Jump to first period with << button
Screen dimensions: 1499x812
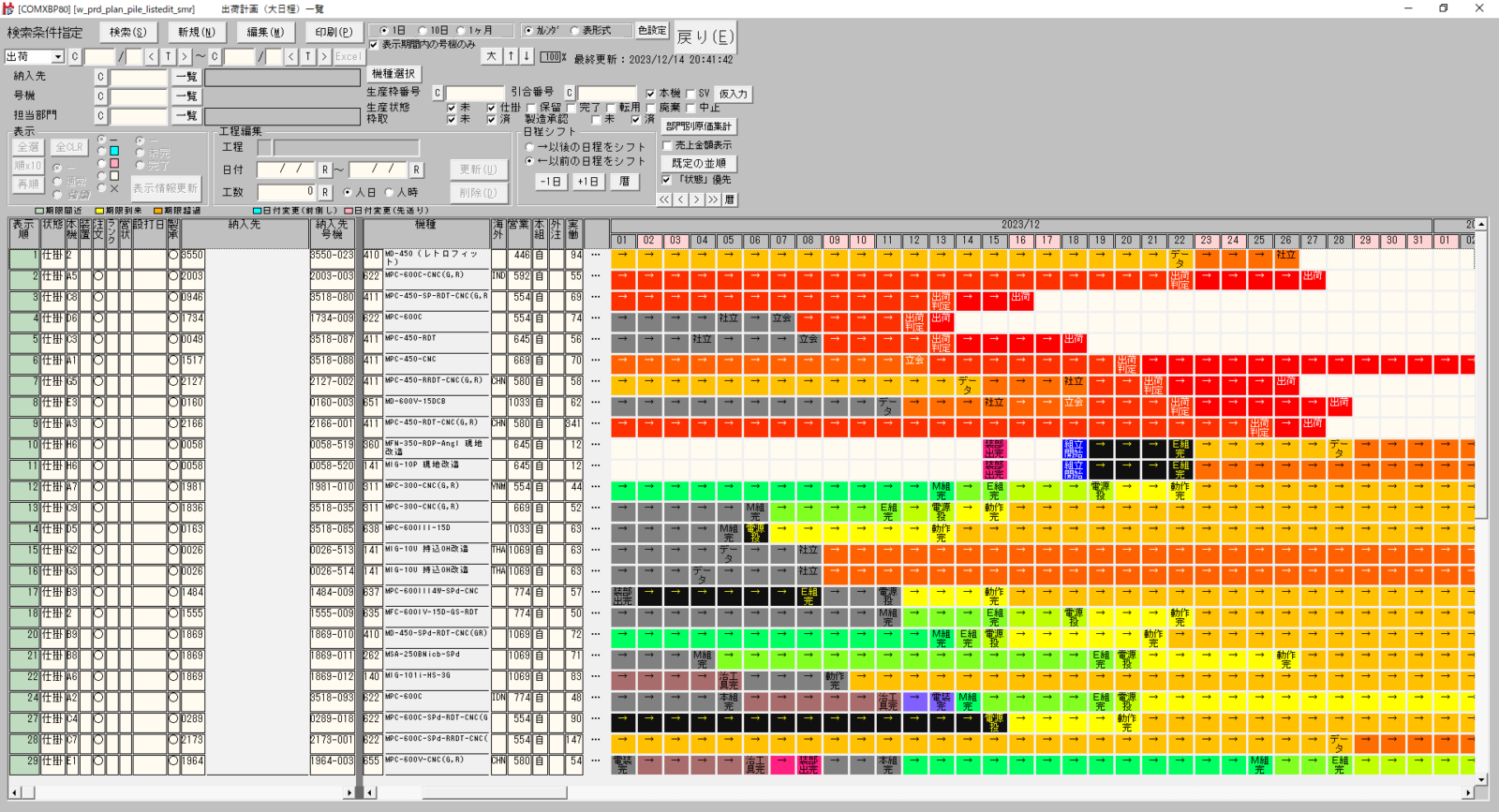[664, 199]
